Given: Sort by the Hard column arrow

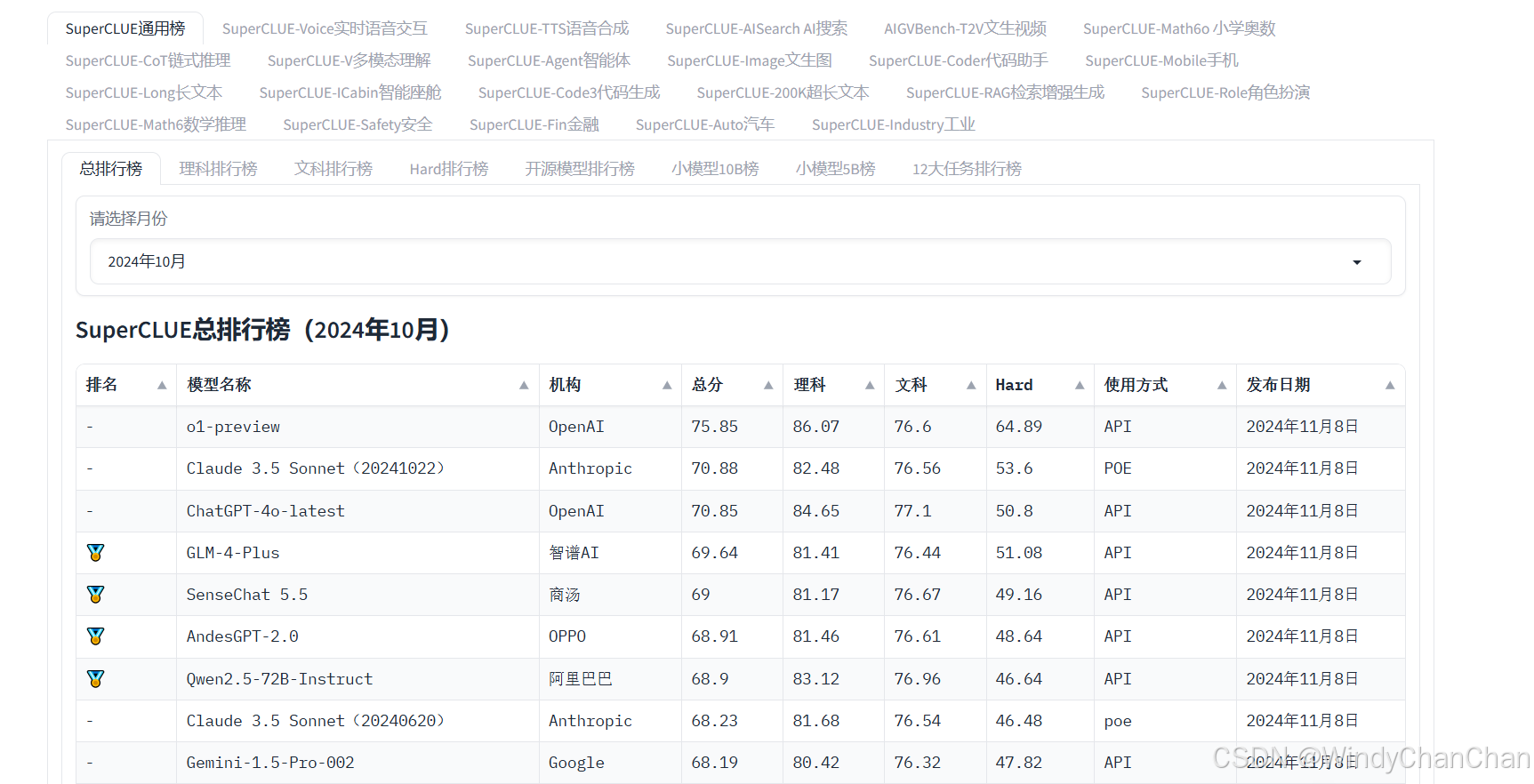Looking at the screenshot, I should (1080, 385).
